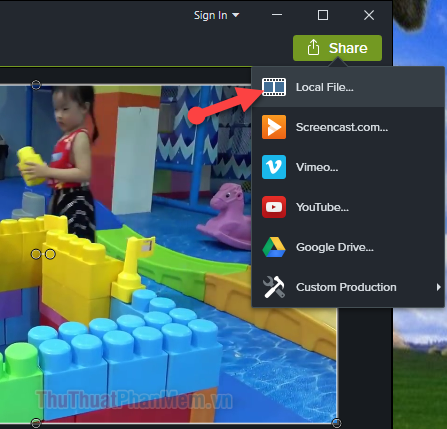Open the Custom Production menu entry
Viewport: 447px width, 429px height.
point(348,287)
